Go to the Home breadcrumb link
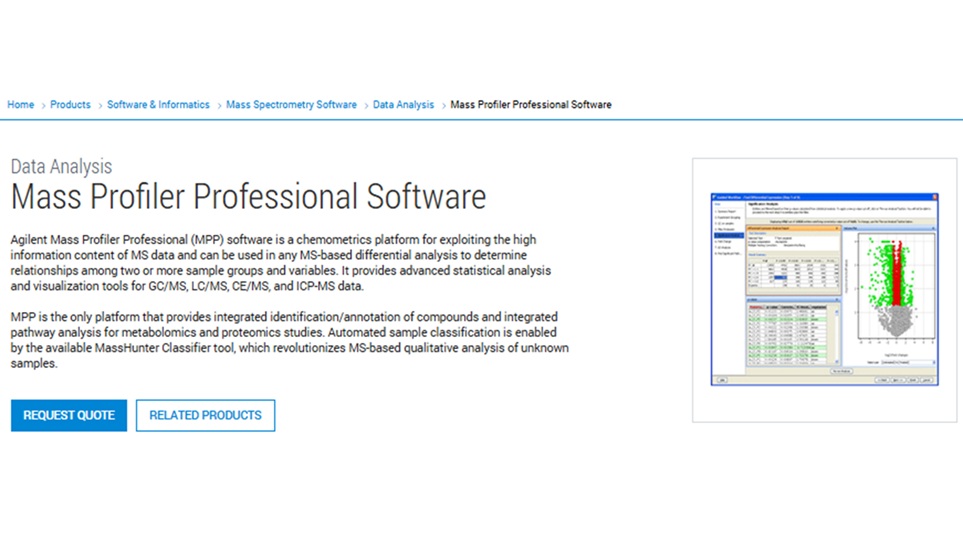Screen dimensions: 963x540 [x=20, y=104]
